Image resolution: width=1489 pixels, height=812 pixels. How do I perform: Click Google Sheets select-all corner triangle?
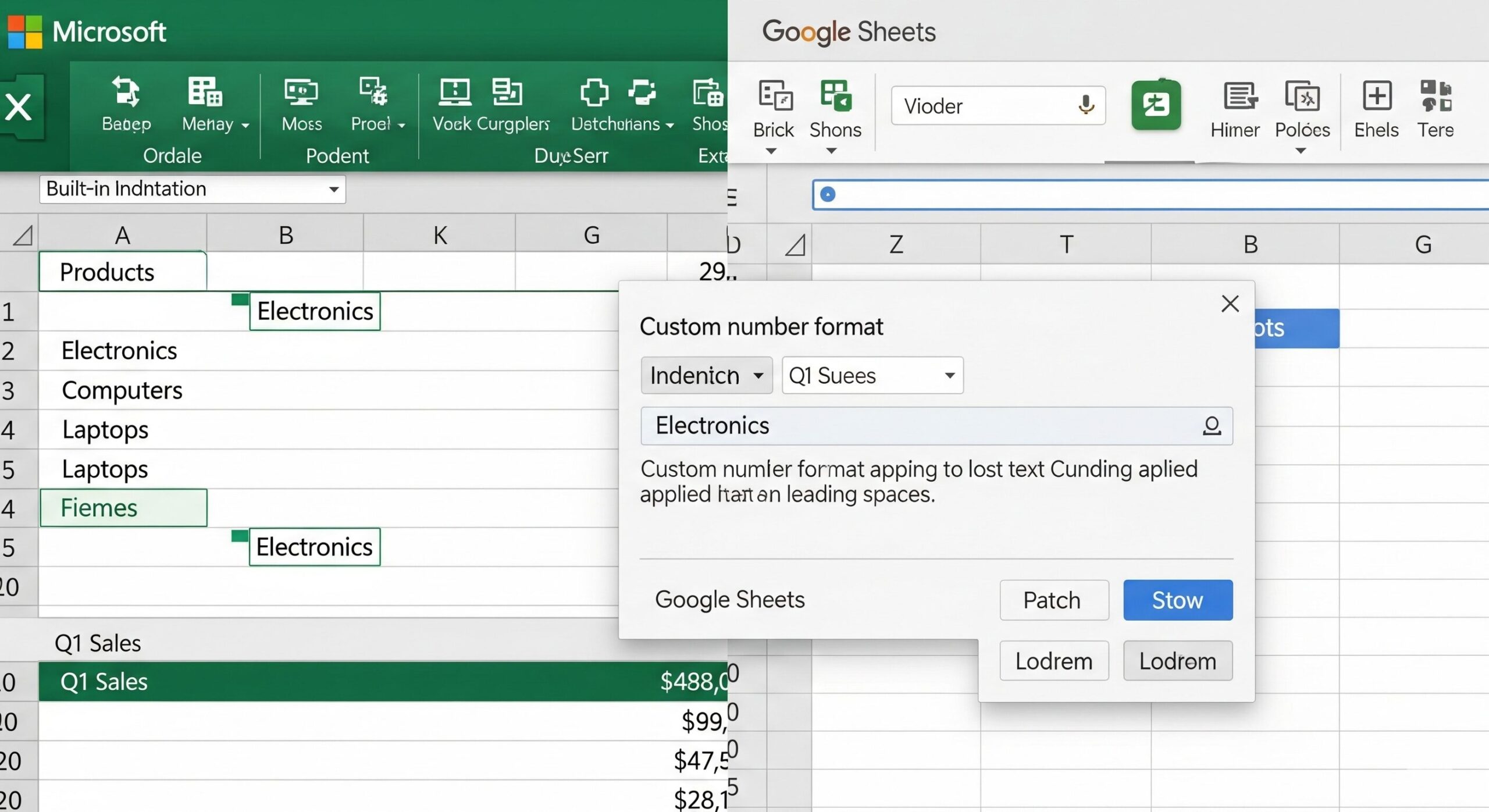pos(795,244)
